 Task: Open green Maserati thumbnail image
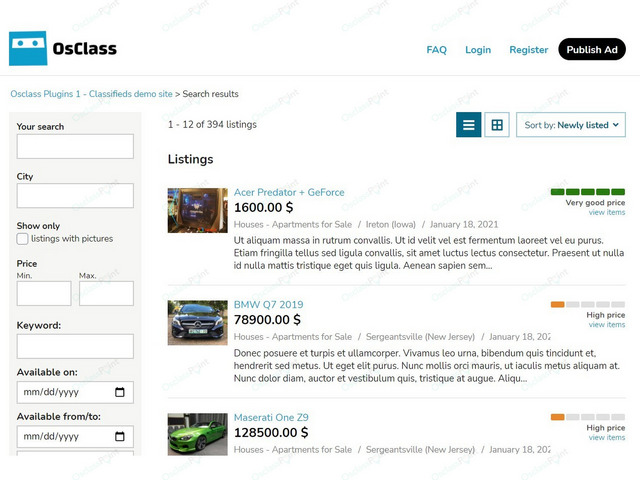(198, 434)
